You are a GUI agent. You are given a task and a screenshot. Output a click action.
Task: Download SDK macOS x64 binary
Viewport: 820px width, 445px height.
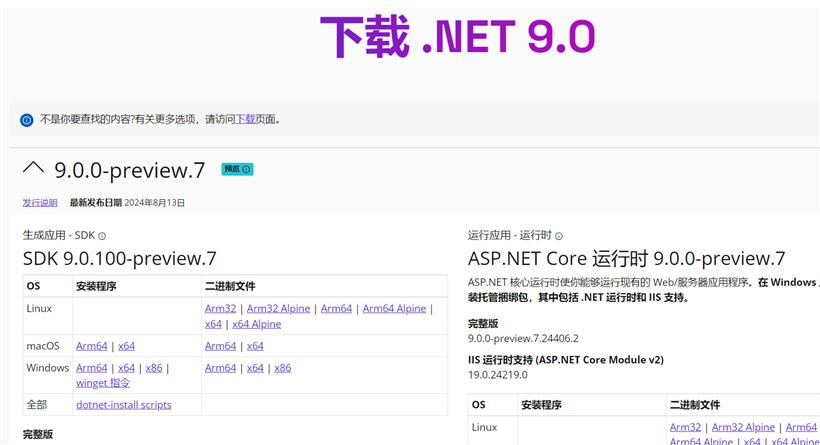(x=255, y=346)
